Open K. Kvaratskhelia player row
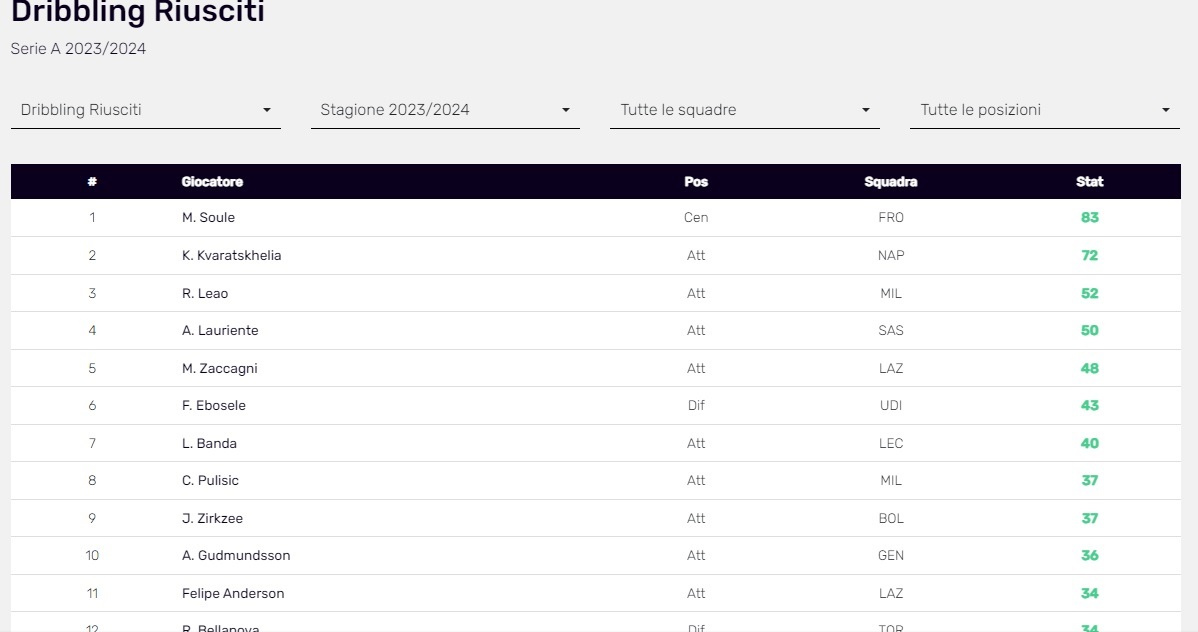The width and height of the screenshot is (1198, 632). tap(231, 256)
